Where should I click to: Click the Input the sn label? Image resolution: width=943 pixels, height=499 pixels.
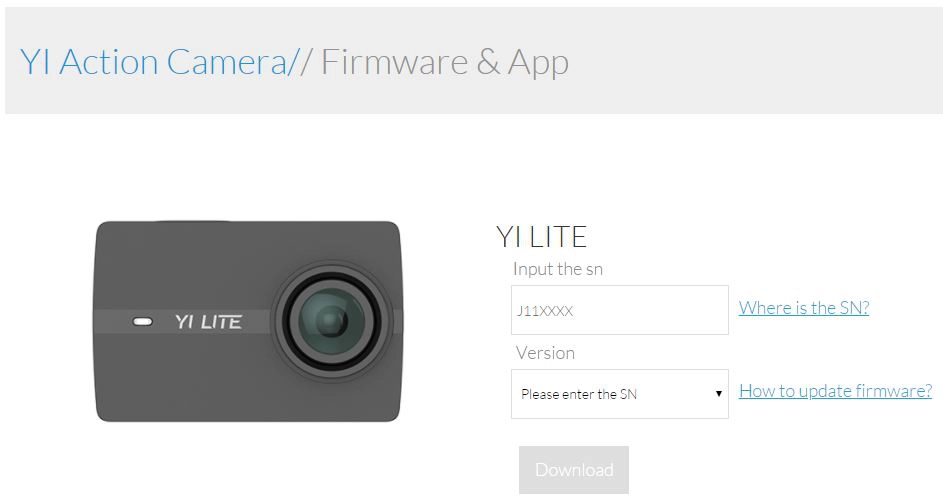558,269
